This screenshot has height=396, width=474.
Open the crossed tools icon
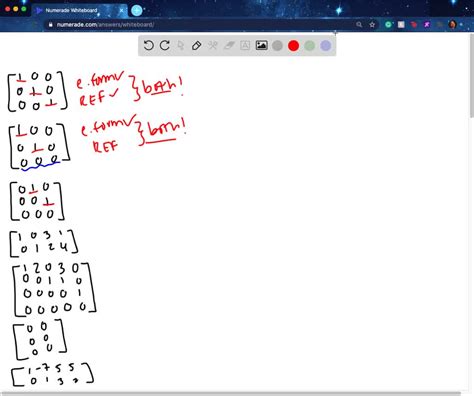[213, 45]
